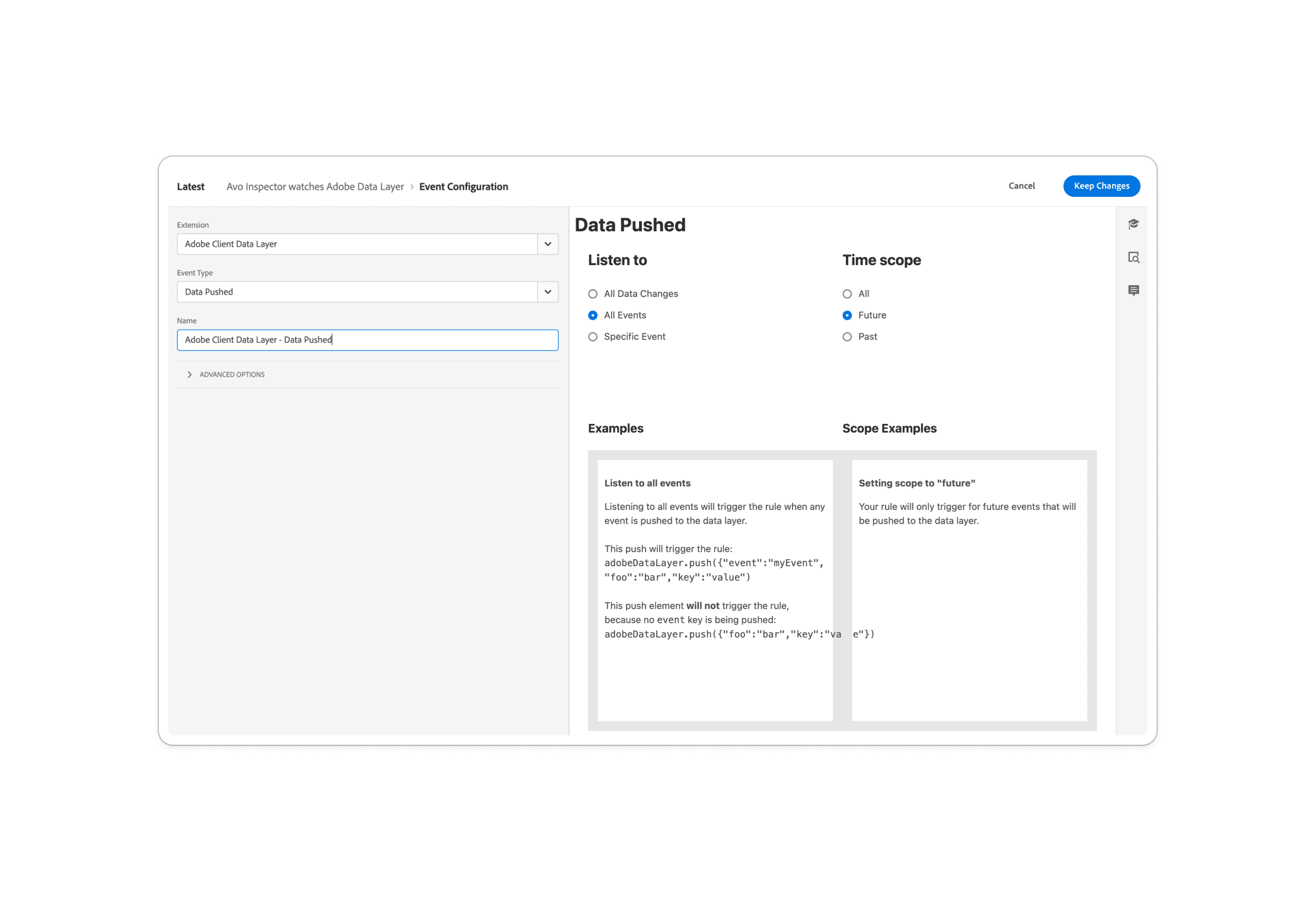Click the Keep Changes button
The image size is (1316, 906).
pos(1101,186)
